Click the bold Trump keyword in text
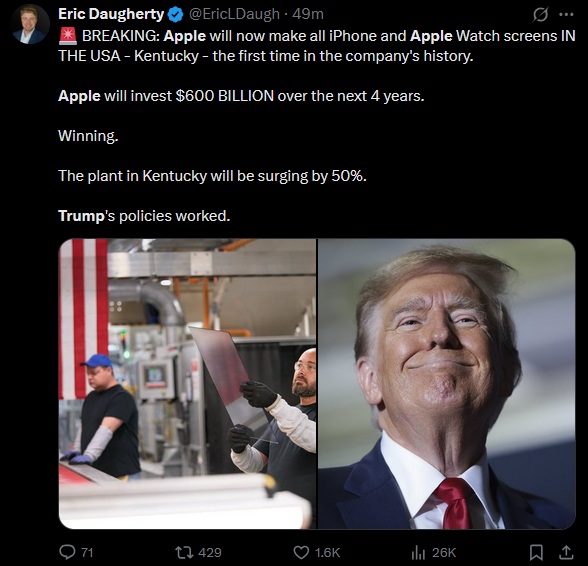The width and height of the screenshot is (588, 566). tap(81, 216)
